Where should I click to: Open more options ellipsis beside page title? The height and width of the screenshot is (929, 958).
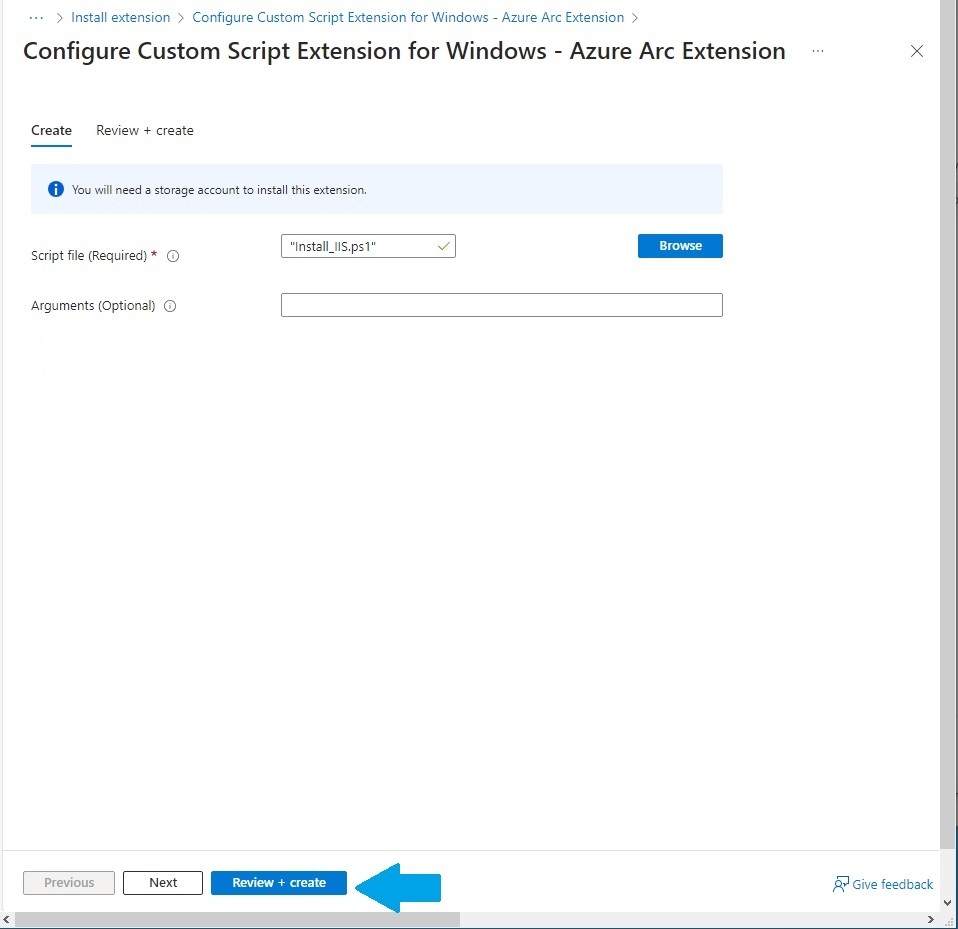[817, 51]
